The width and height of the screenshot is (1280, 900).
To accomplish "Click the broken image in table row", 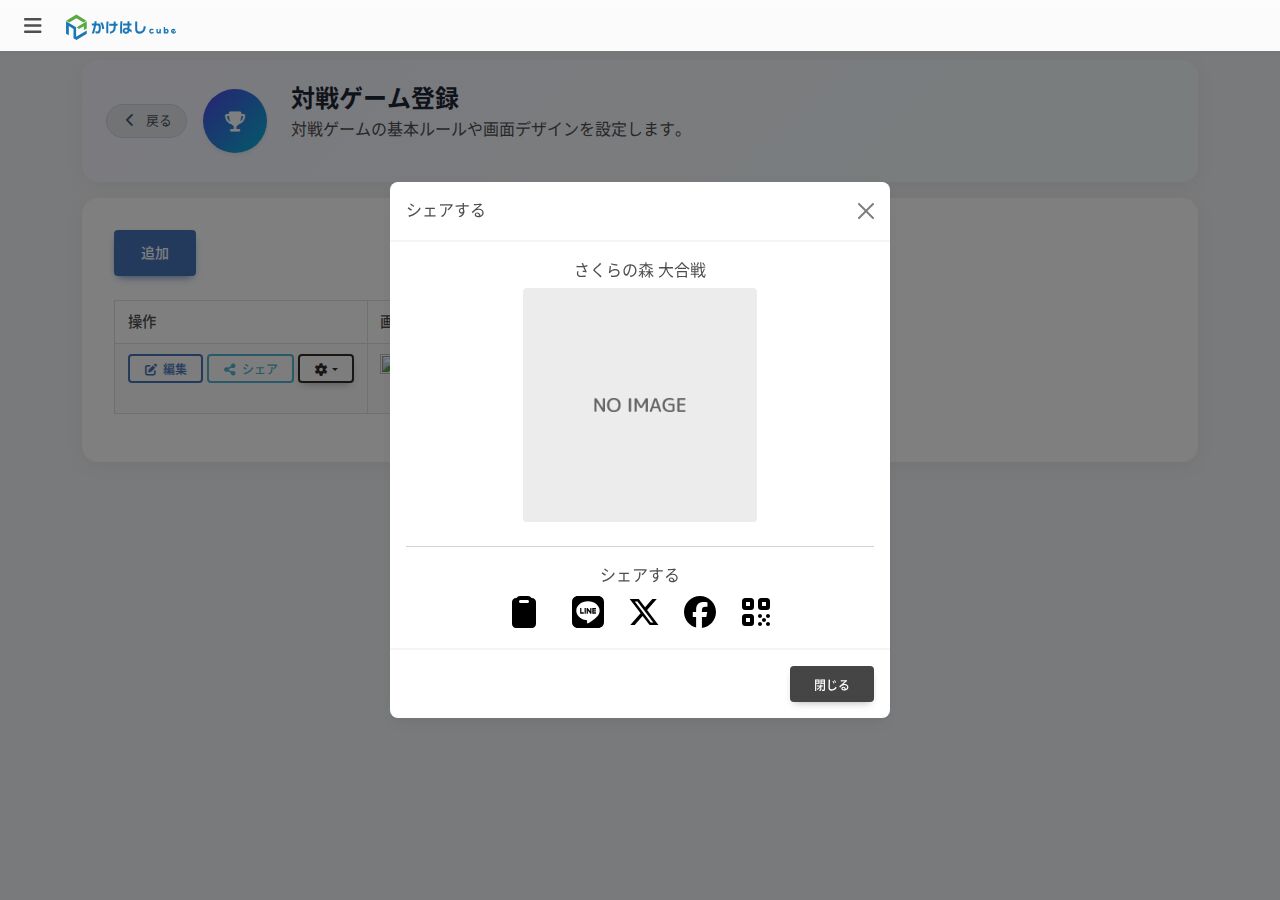I will (x=385, y=364).
